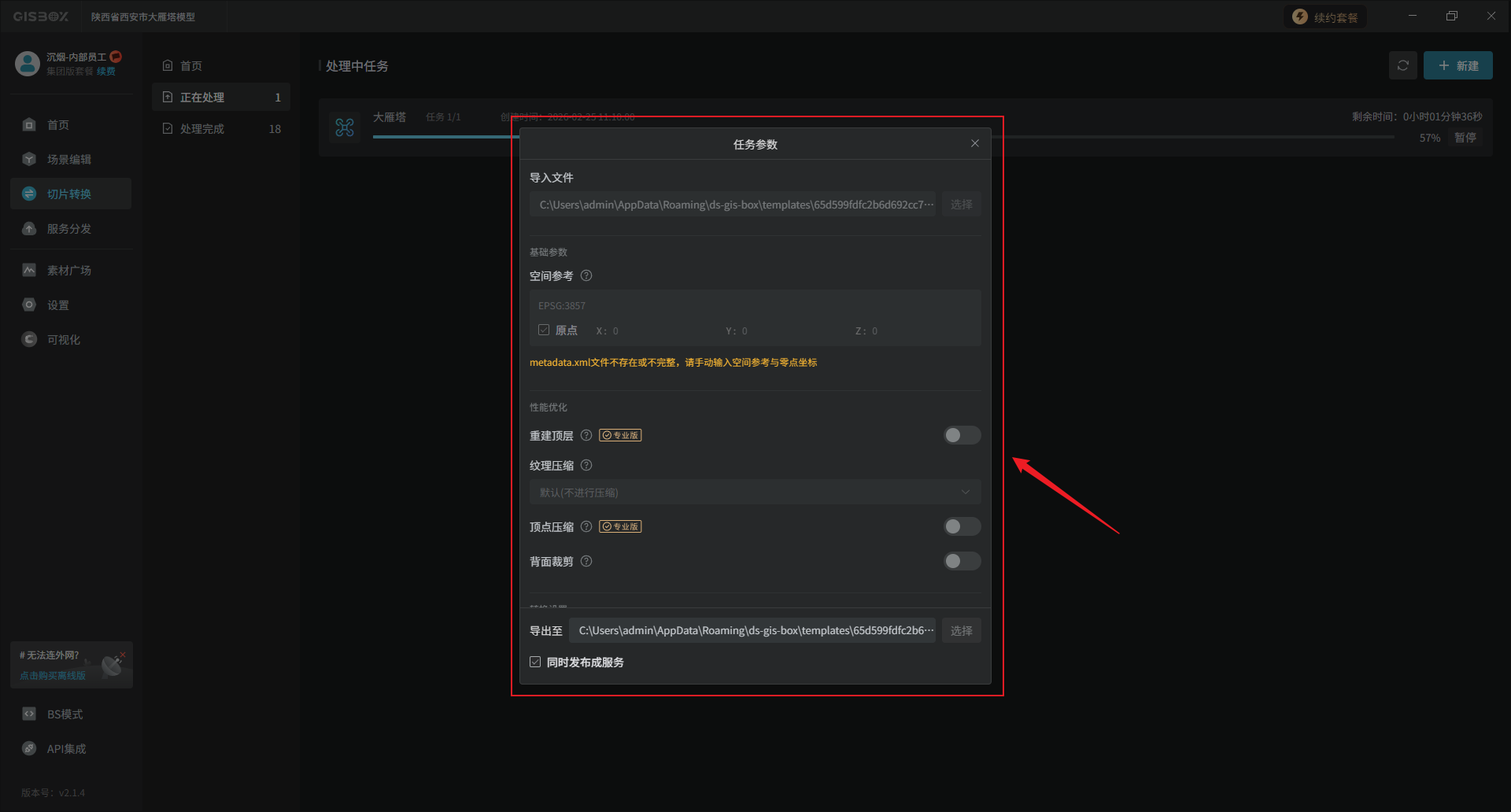1511x812 pixels.
Task: Click the 导出至 path input field
Action: click(x=752, y=631)
